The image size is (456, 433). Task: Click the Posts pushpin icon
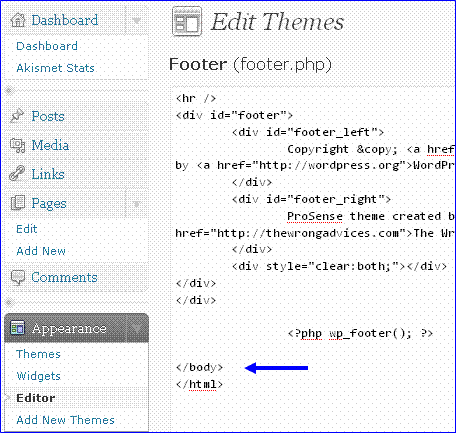pos(17,116)
